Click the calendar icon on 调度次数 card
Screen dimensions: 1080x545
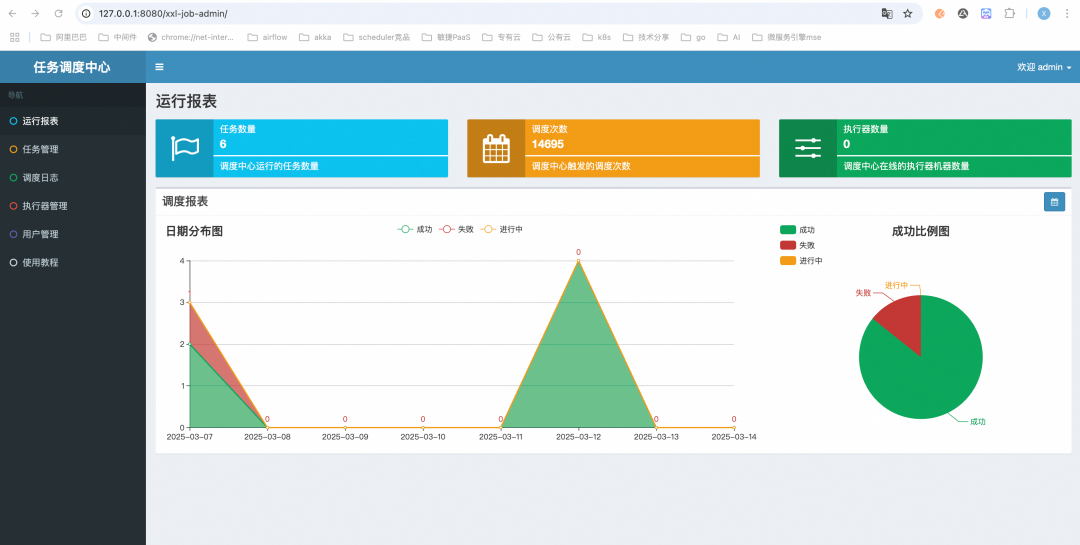point(496,148)
